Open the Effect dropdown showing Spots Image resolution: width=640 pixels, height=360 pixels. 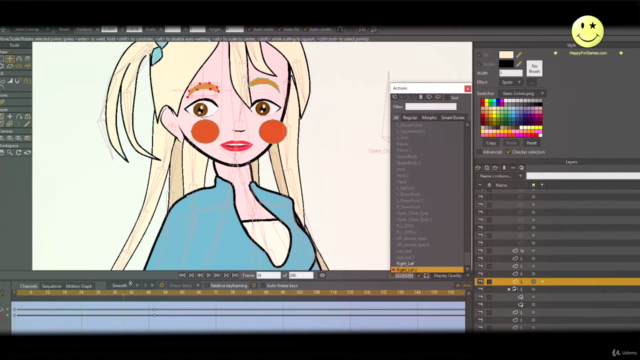pos(511,82)
